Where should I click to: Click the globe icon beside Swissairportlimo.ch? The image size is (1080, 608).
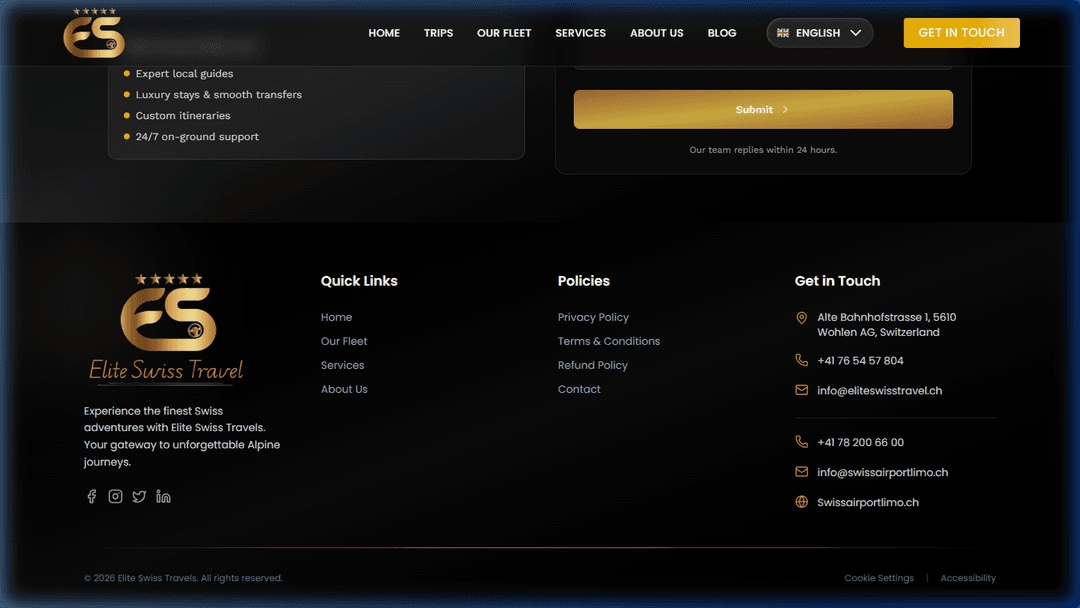[801, 502]
